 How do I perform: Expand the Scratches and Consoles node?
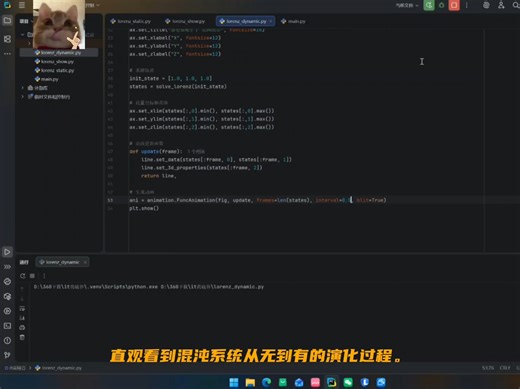click(x=22, y=97)
